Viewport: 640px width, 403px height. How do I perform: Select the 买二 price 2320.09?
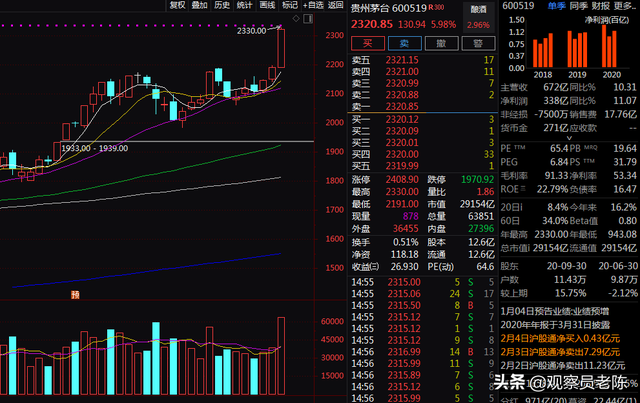402,131
